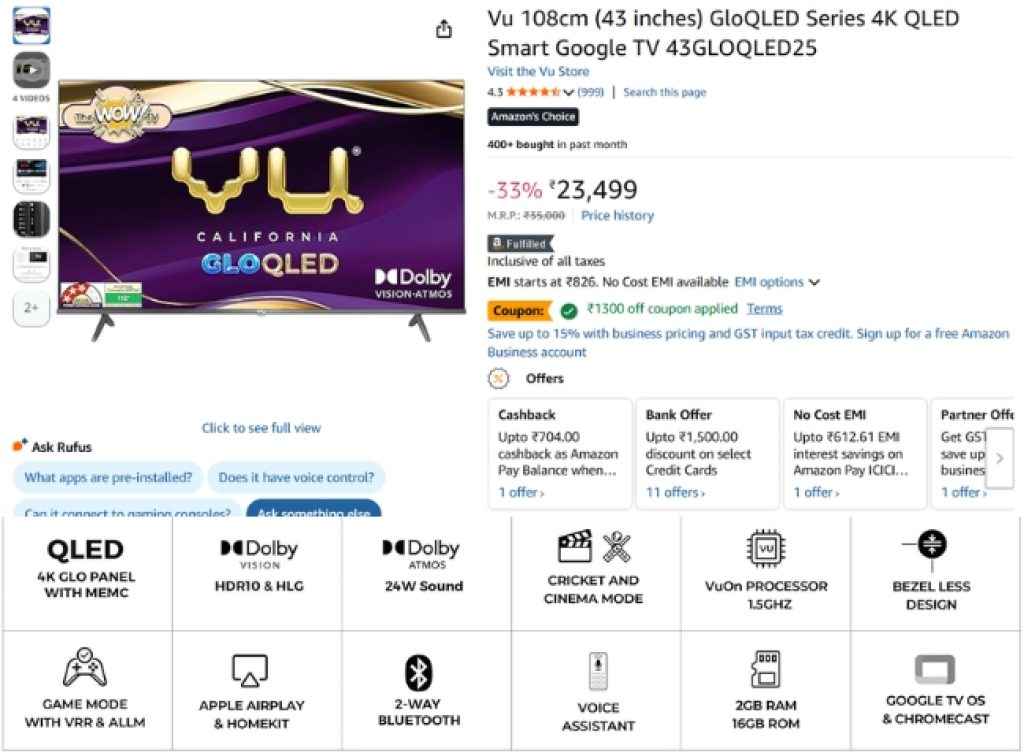Click the Apple AirPlay and HomeKit icon
Image resolution: width=1024 pixels, height=756 pixels.
tap(249, 668)
